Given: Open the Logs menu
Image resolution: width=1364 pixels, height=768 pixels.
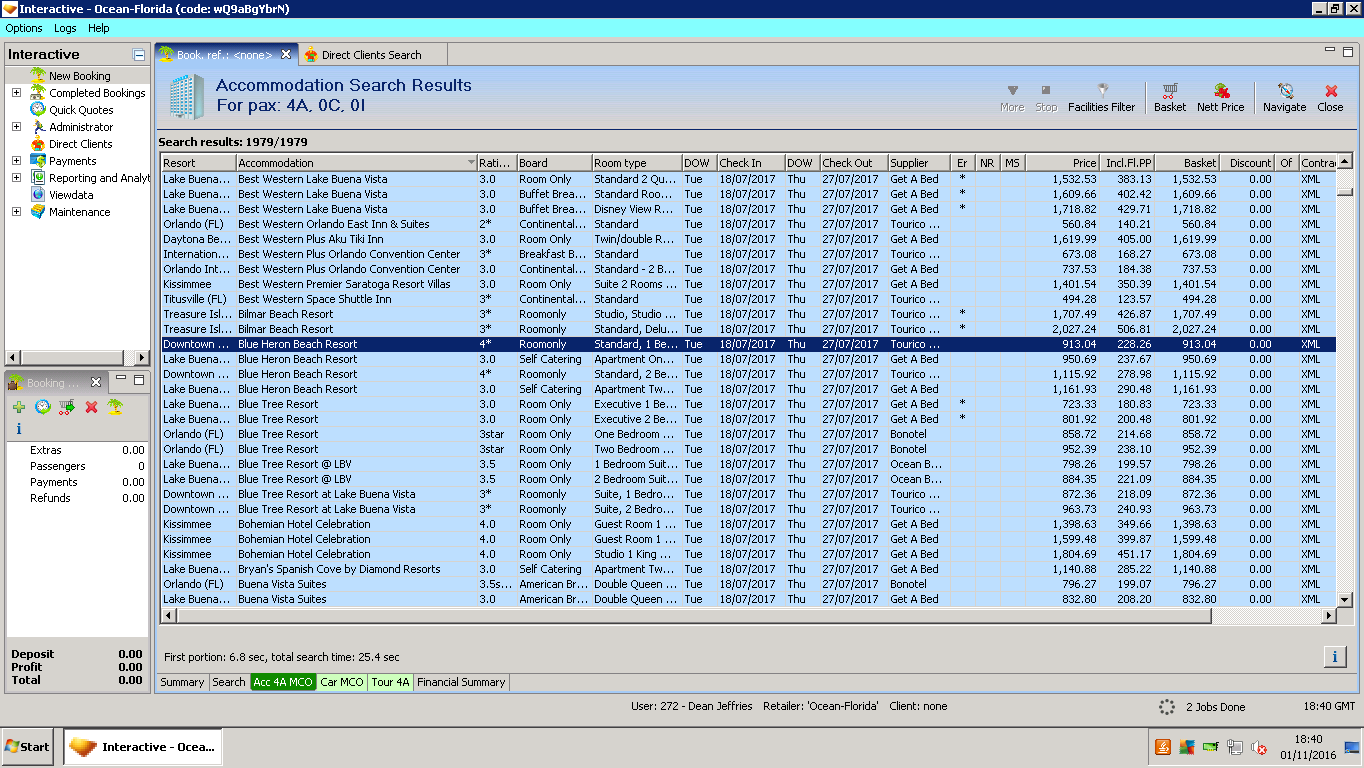Looking at the screenshot, I should tap(65, 28).
